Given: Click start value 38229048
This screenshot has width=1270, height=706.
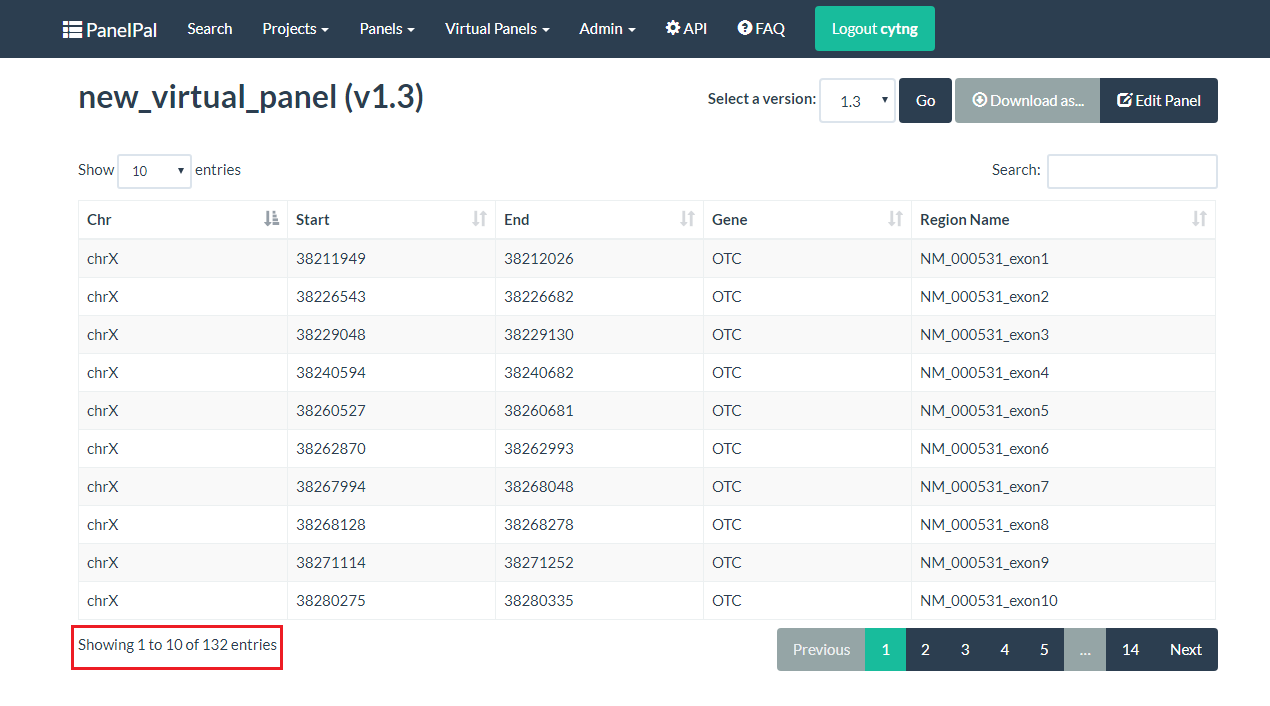Looking at the screenshot, I should click(x=331, y=335).
